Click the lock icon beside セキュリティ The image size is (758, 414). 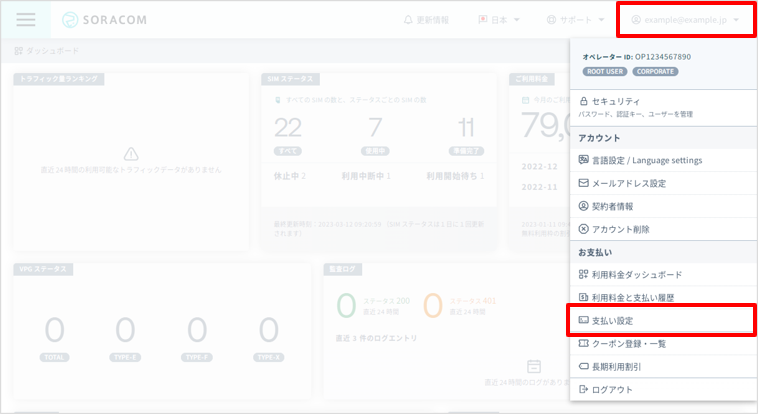[x=583, y=101]
